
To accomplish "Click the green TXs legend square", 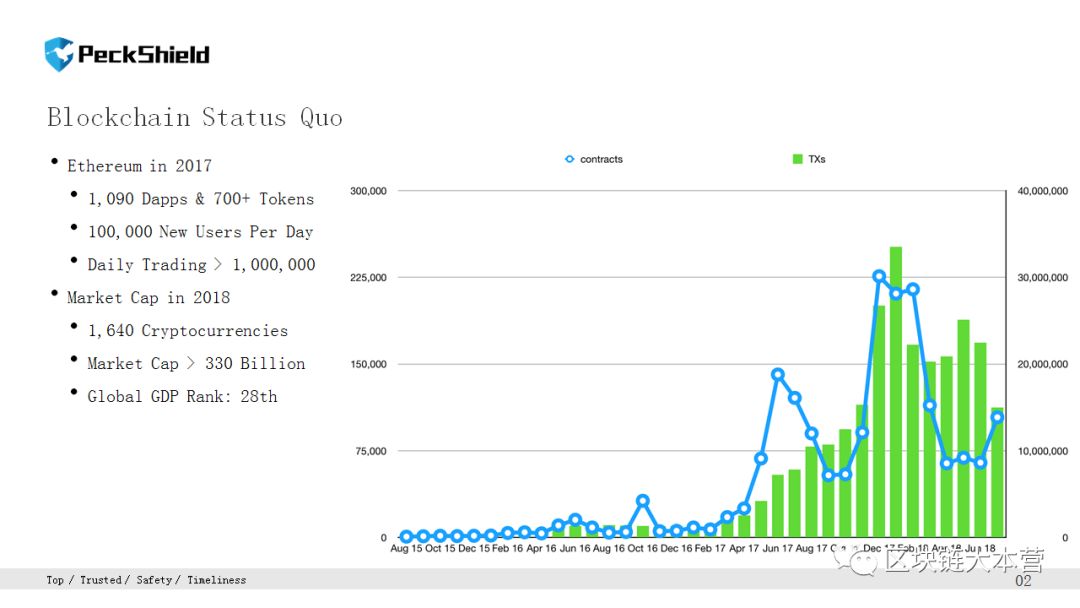I will click(798, 159).
